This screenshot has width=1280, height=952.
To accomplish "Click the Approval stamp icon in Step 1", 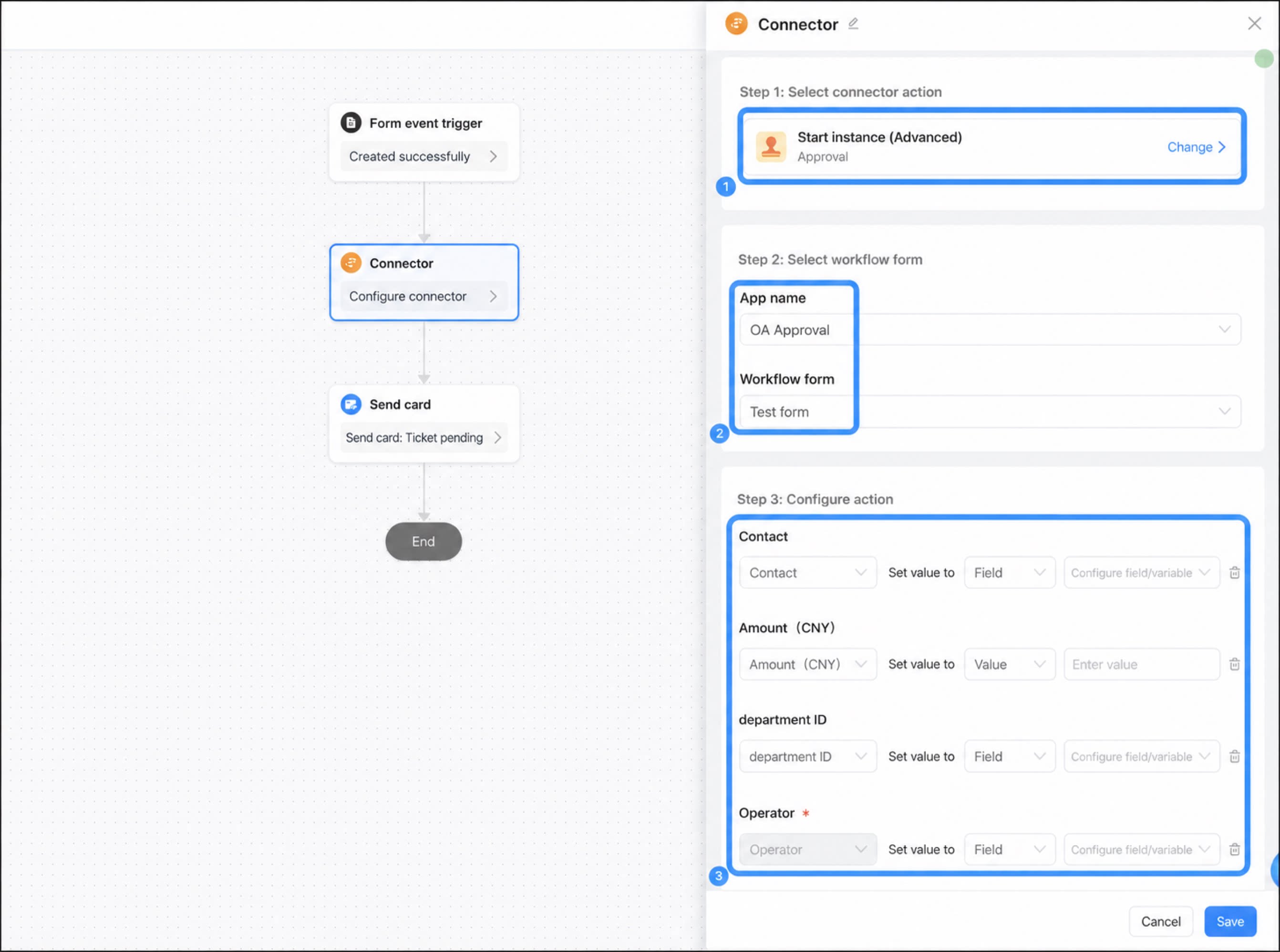I will click(x=771, y=146).
